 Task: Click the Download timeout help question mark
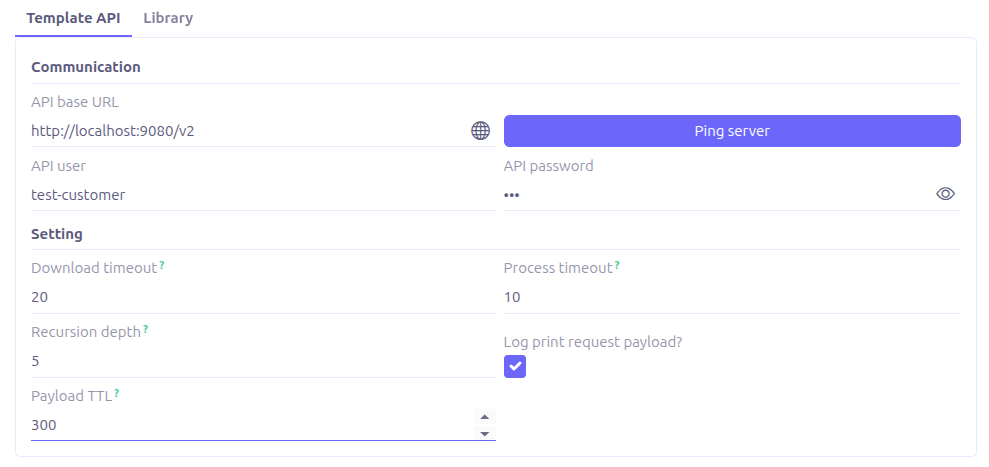pos(162,265)
